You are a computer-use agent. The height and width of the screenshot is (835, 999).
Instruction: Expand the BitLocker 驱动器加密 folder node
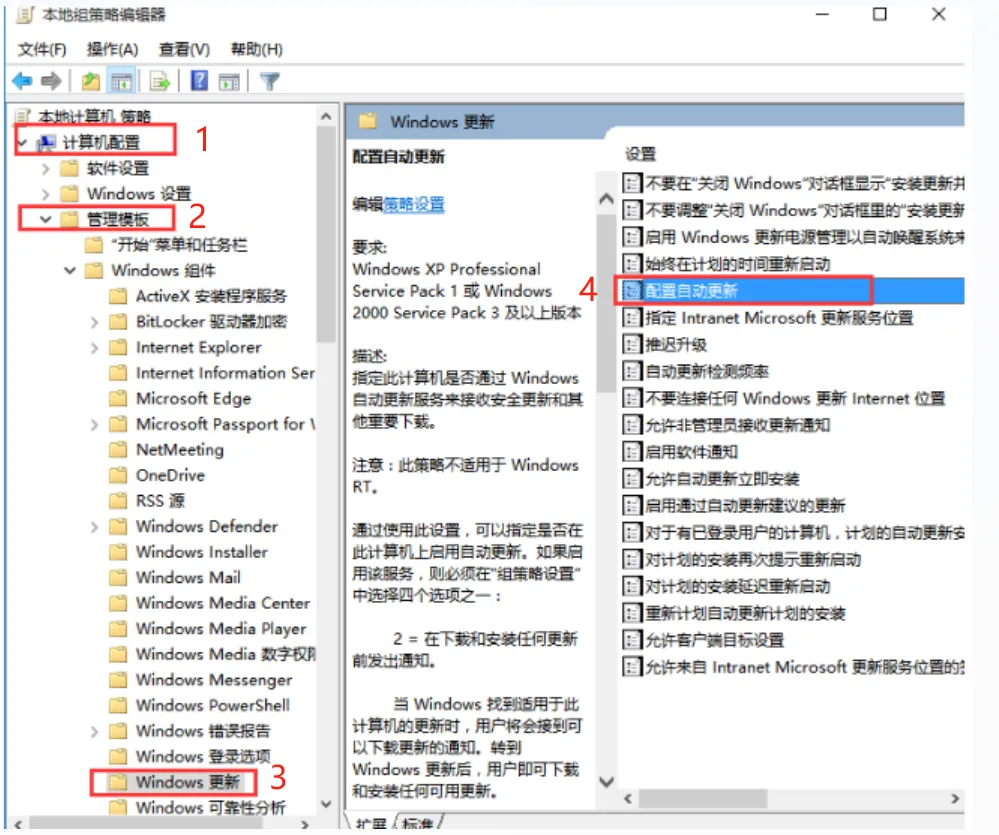coord(95,322)
